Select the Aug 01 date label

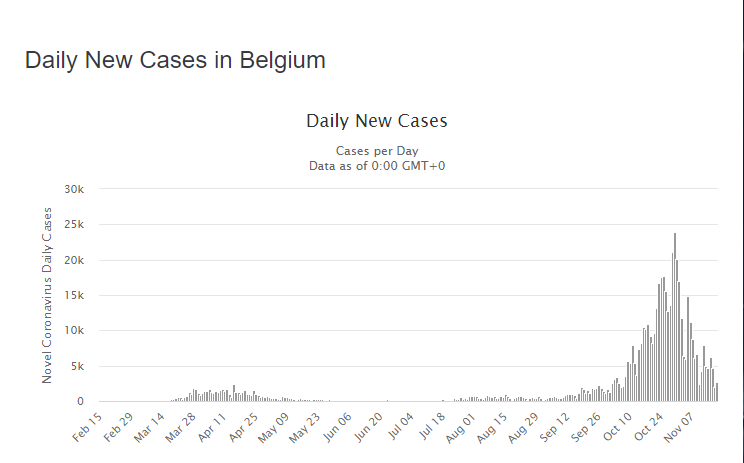[x=463, y=427]
